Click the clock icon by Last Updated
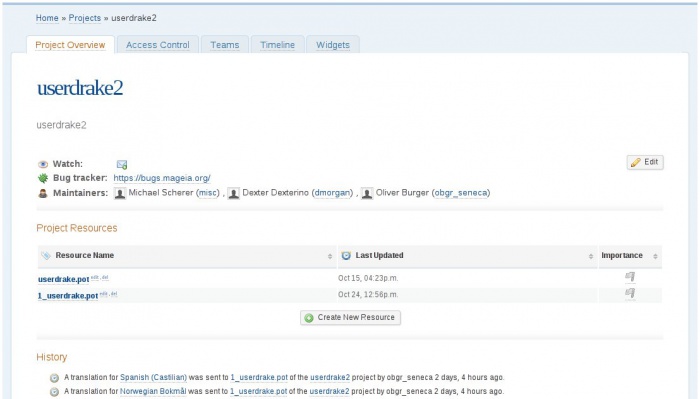This screenshot has width=700, height=399. [x=346, y=256]
